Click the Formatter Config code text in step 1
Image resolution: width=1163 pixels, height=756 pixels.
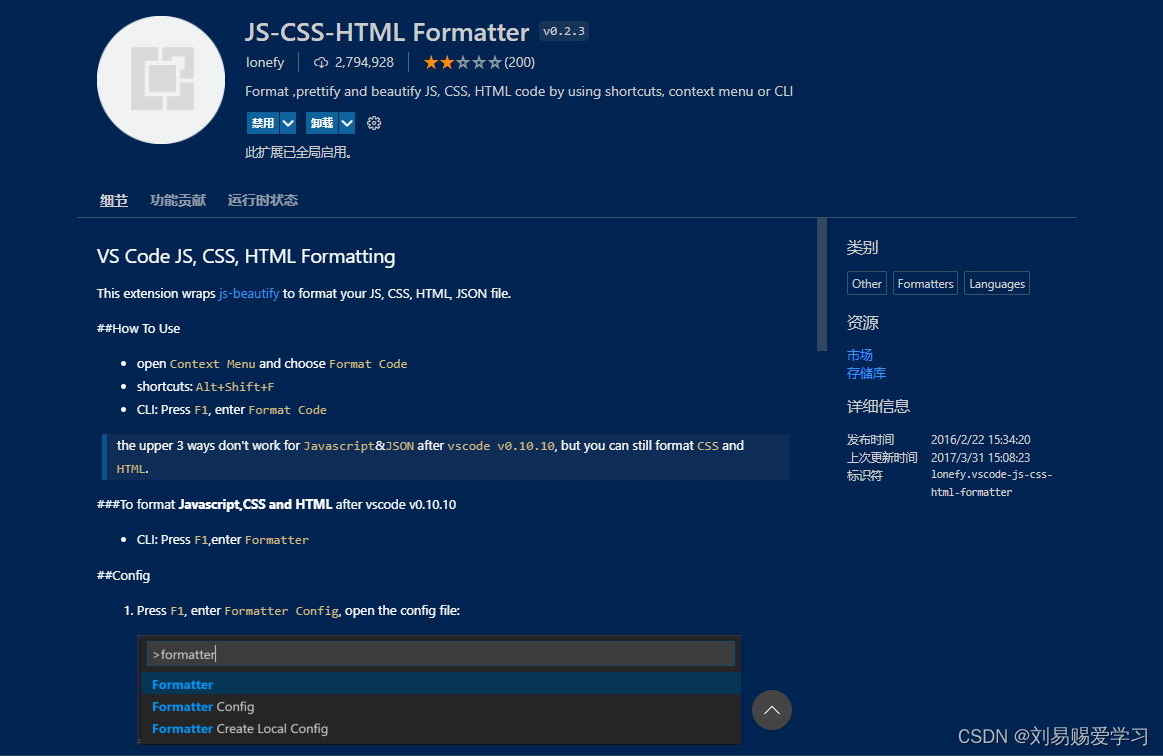281,611
